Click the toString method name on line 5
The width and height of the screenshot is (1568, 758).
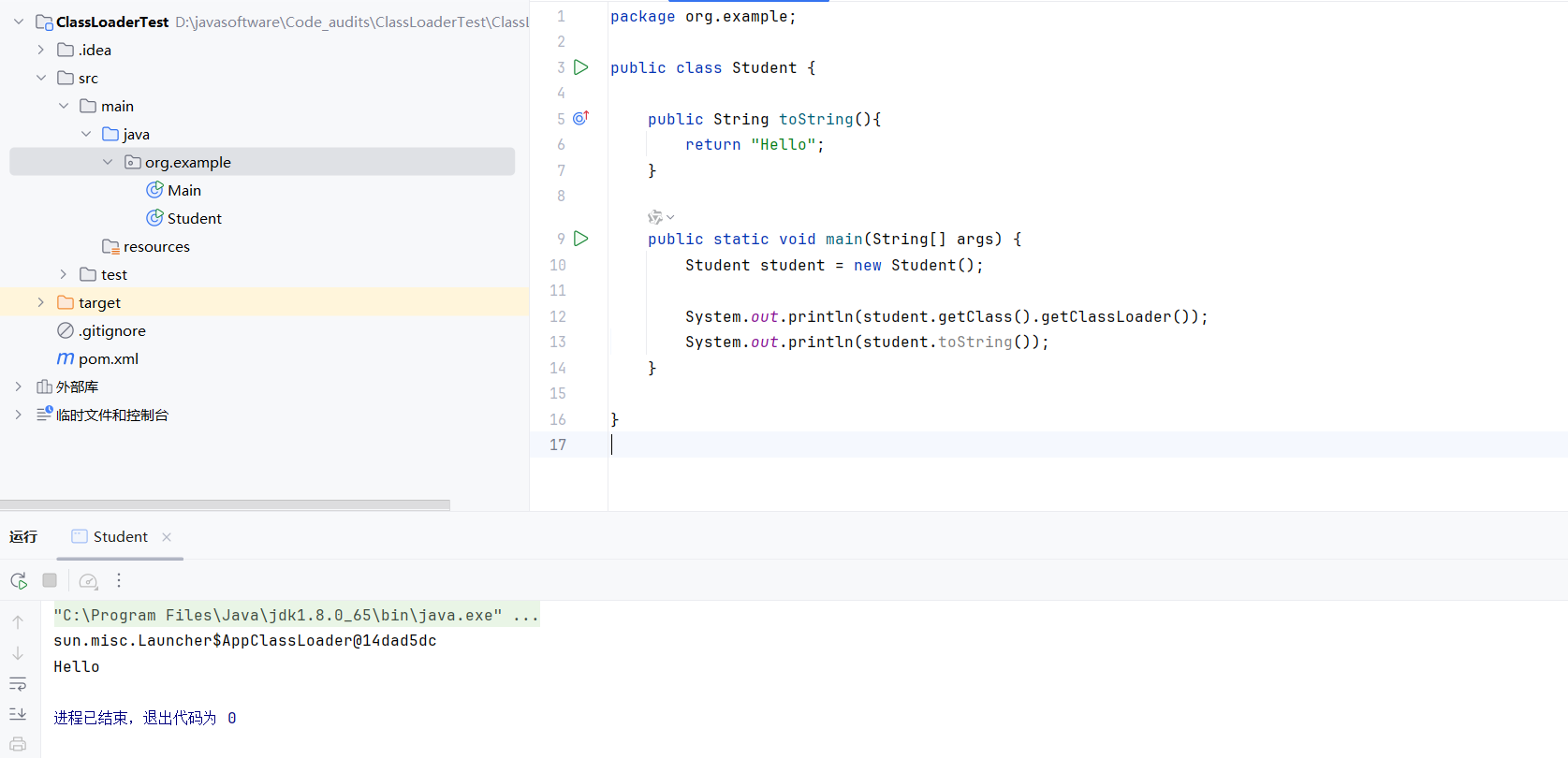[816, 119]
